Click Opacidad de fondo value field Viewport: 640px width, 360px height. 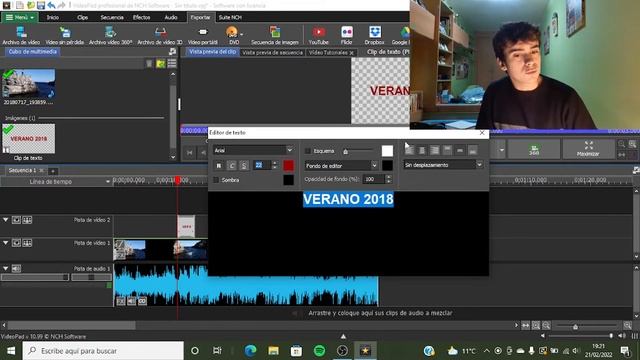pyautogui.click(x=373, y=179)
